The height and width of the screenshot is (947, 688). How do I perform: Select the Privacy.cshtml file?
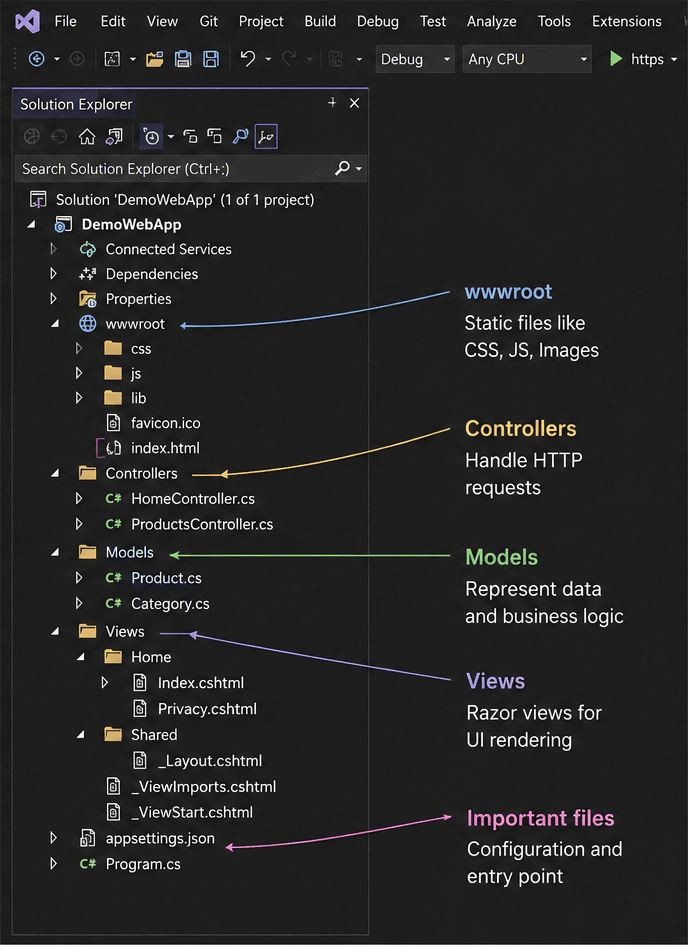pyautogui.click(x=207, y=709)
